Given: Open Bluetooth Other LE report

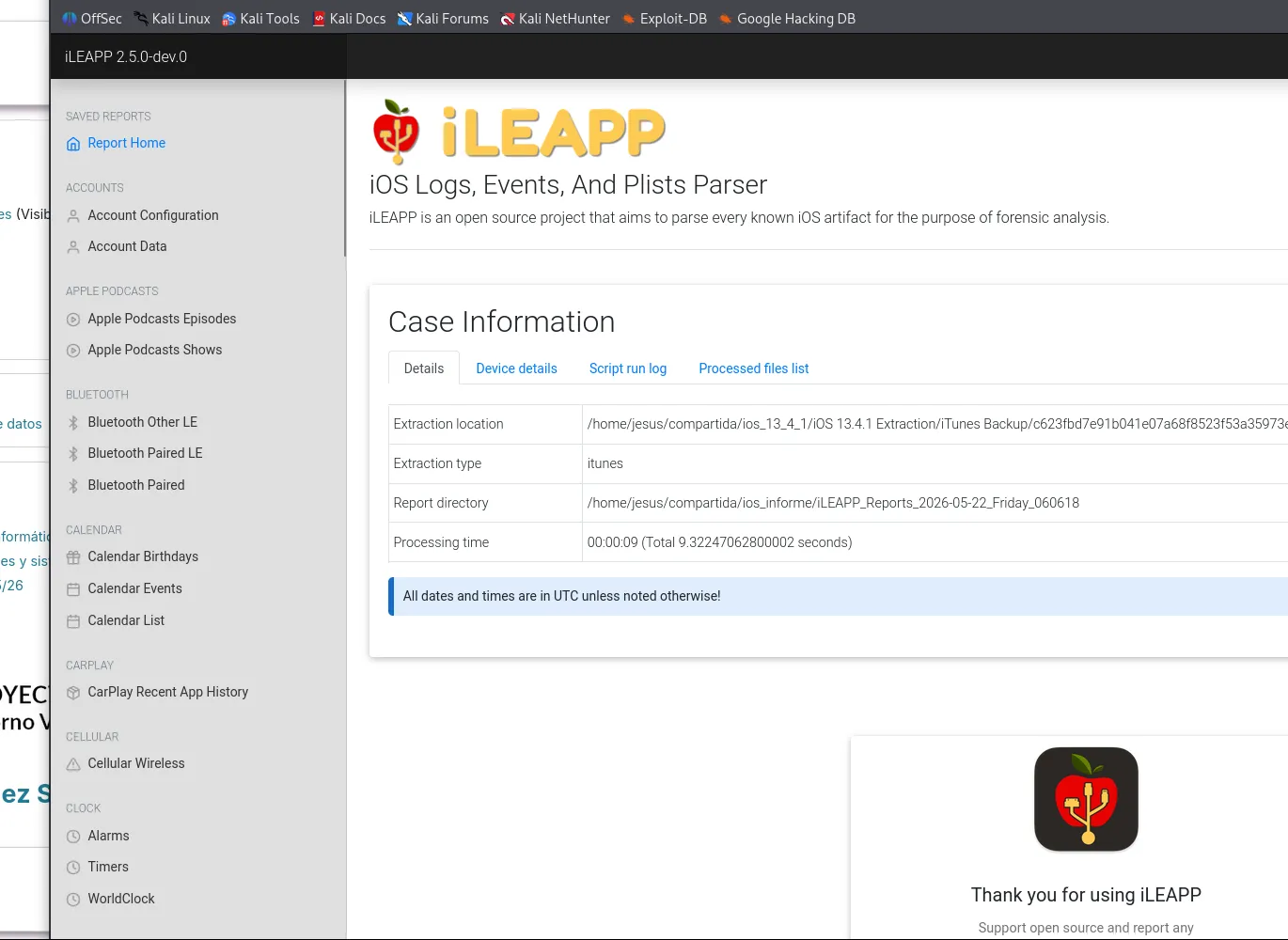Looking at the screenshot, I should pos(143,422).
